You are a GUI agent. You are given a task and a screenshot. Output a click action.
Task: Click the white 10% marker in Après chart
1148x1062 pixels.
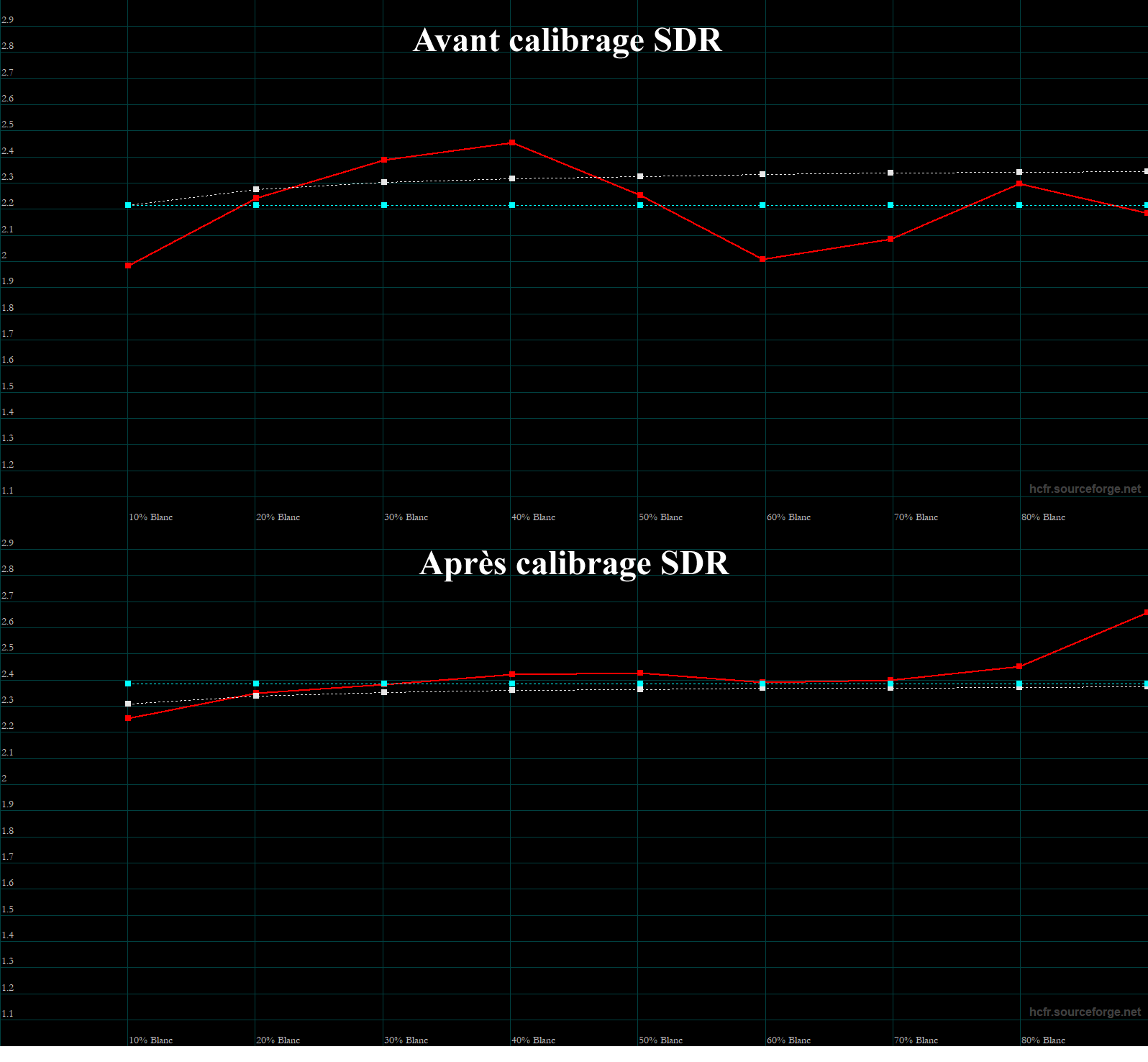point(128,704)
